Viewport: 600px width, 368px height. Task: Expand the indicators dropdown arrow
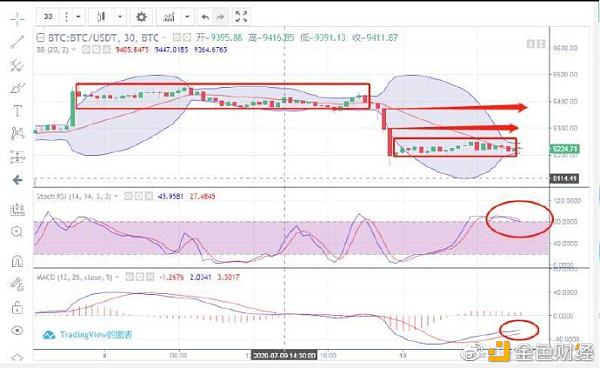click(187, 17)
